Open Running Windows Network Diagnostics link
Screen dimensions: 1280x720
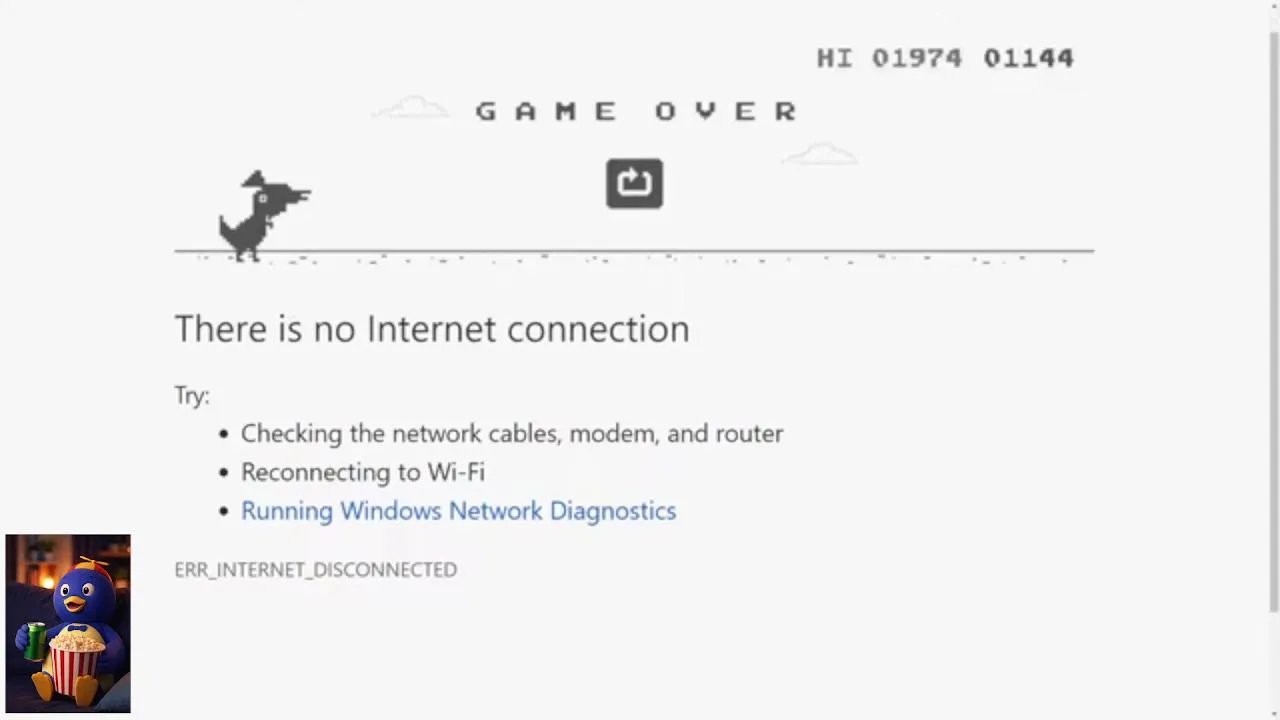click(x=458, y=511)
